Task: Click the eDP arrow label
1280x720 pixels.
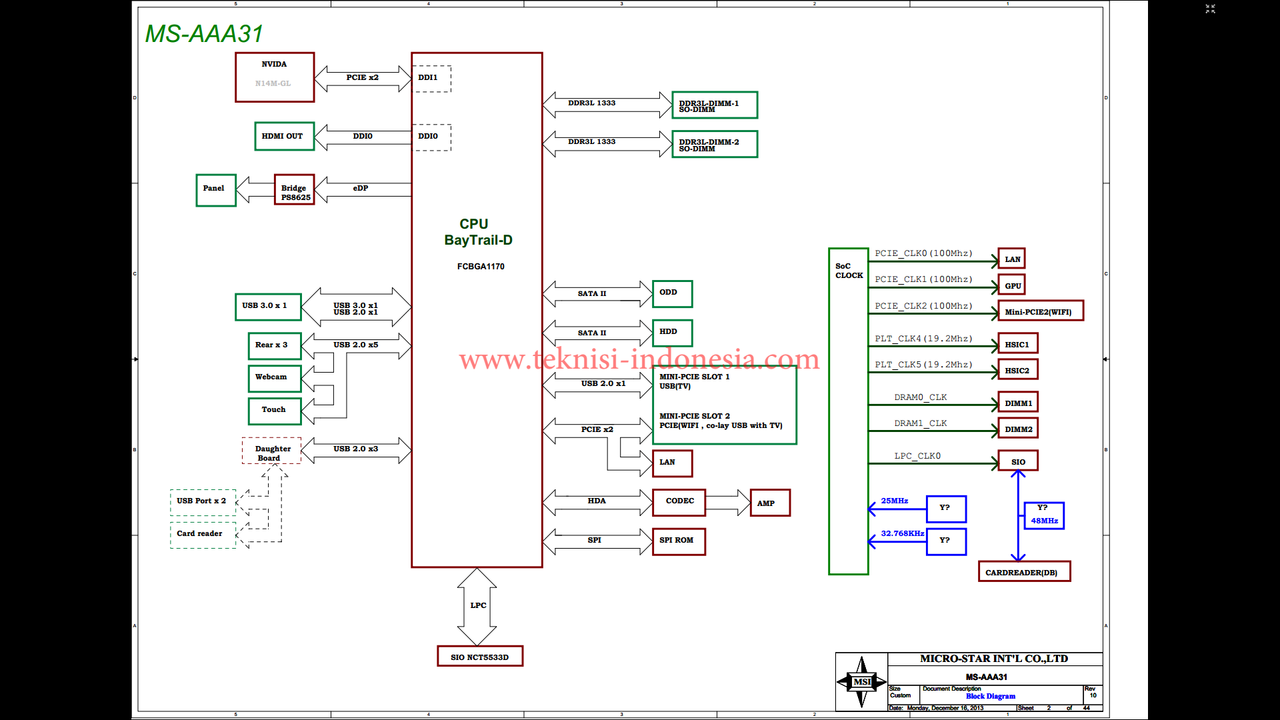Action: pyautogui.click(x=360, y=188)
